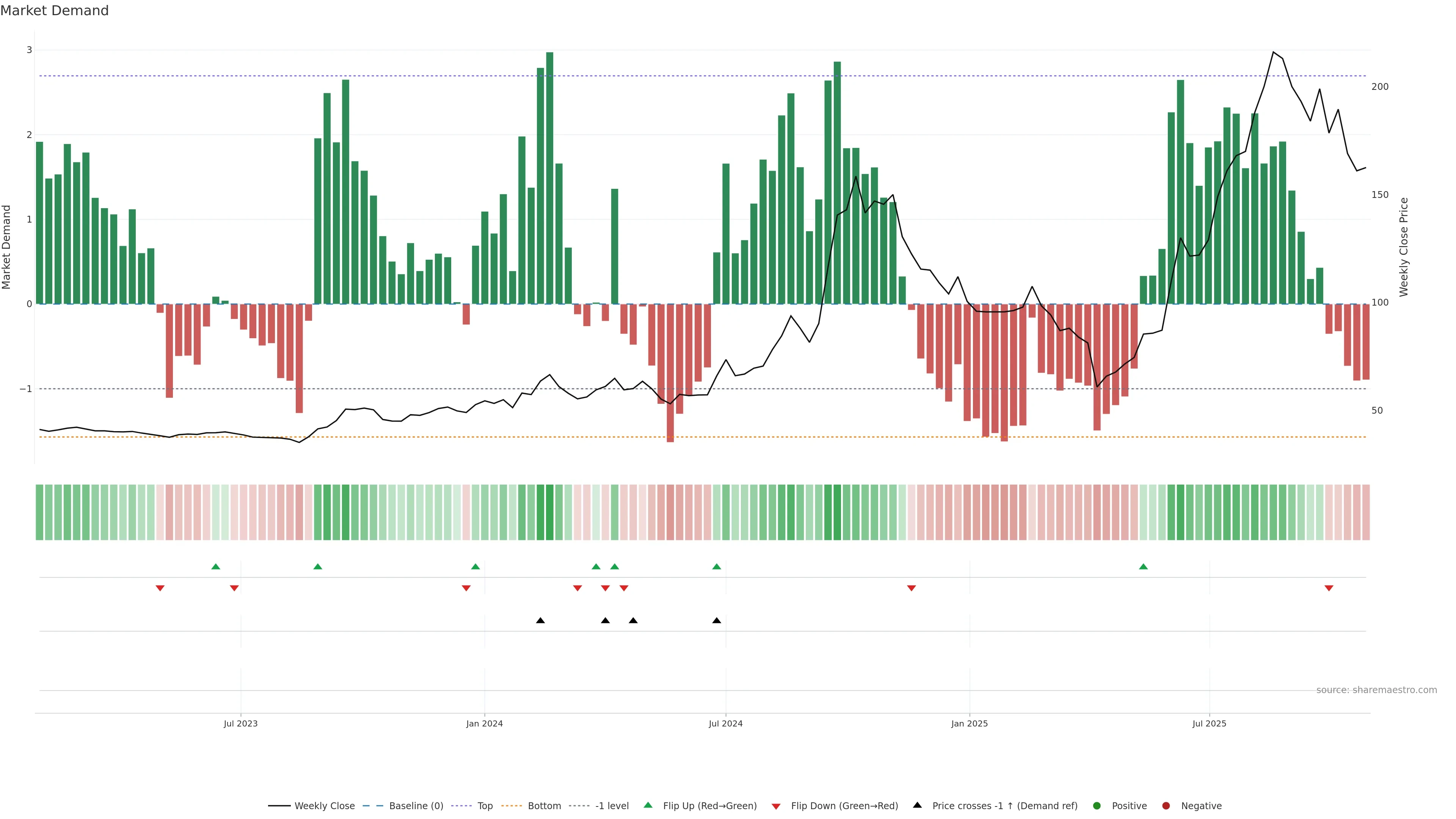This screenshot has height=819, width=1456.
Task: Click the Flip Down red triangle legend icon
Action: (776, 806)
